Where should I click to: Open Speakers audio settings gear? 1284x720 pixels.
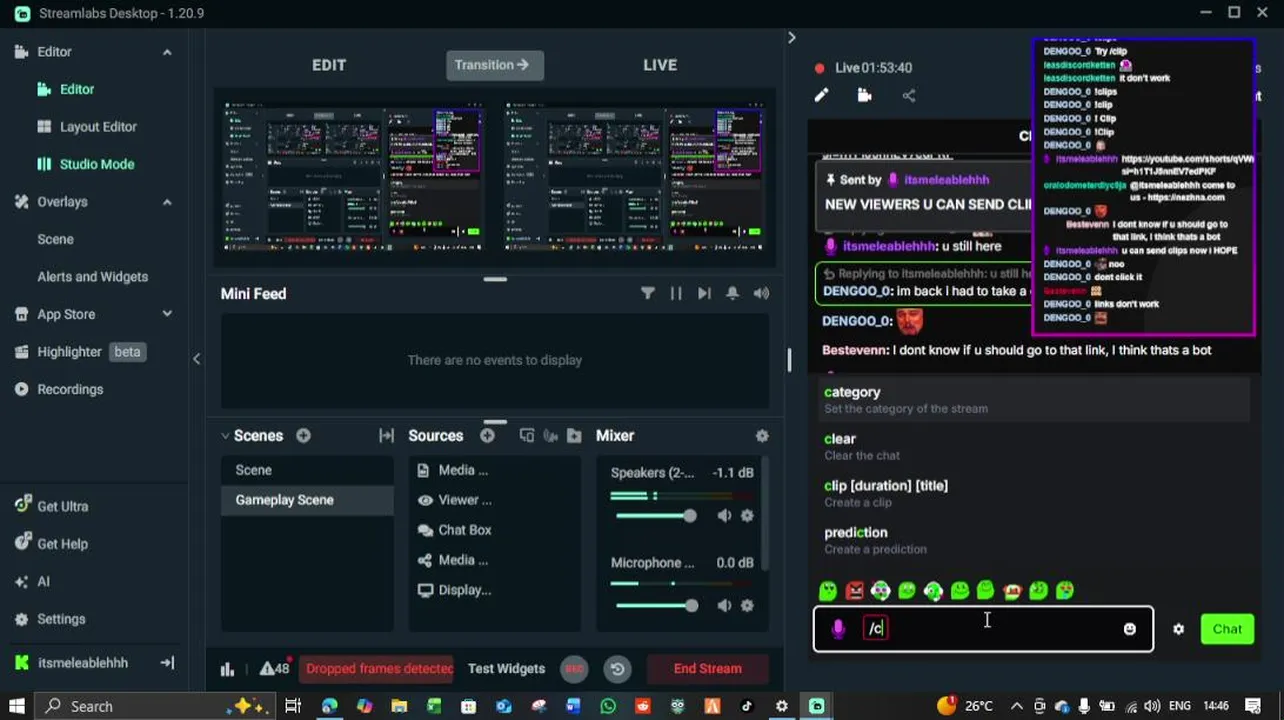coord(747,515)
